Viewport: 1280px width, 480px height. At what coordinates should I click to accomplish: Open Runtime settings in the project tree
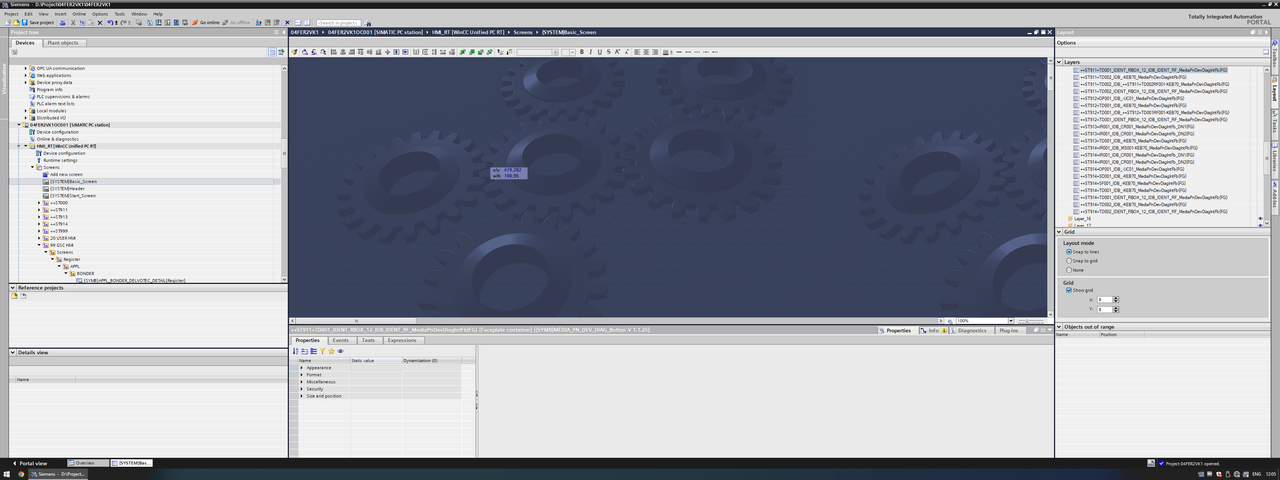60,160
